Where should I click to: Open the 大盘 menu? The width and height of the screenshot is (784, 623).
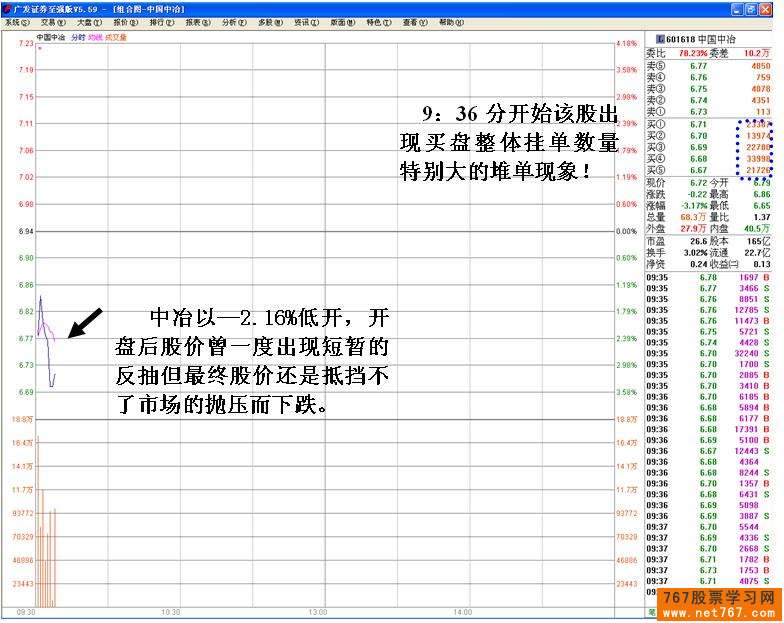[x=90, y=22]
